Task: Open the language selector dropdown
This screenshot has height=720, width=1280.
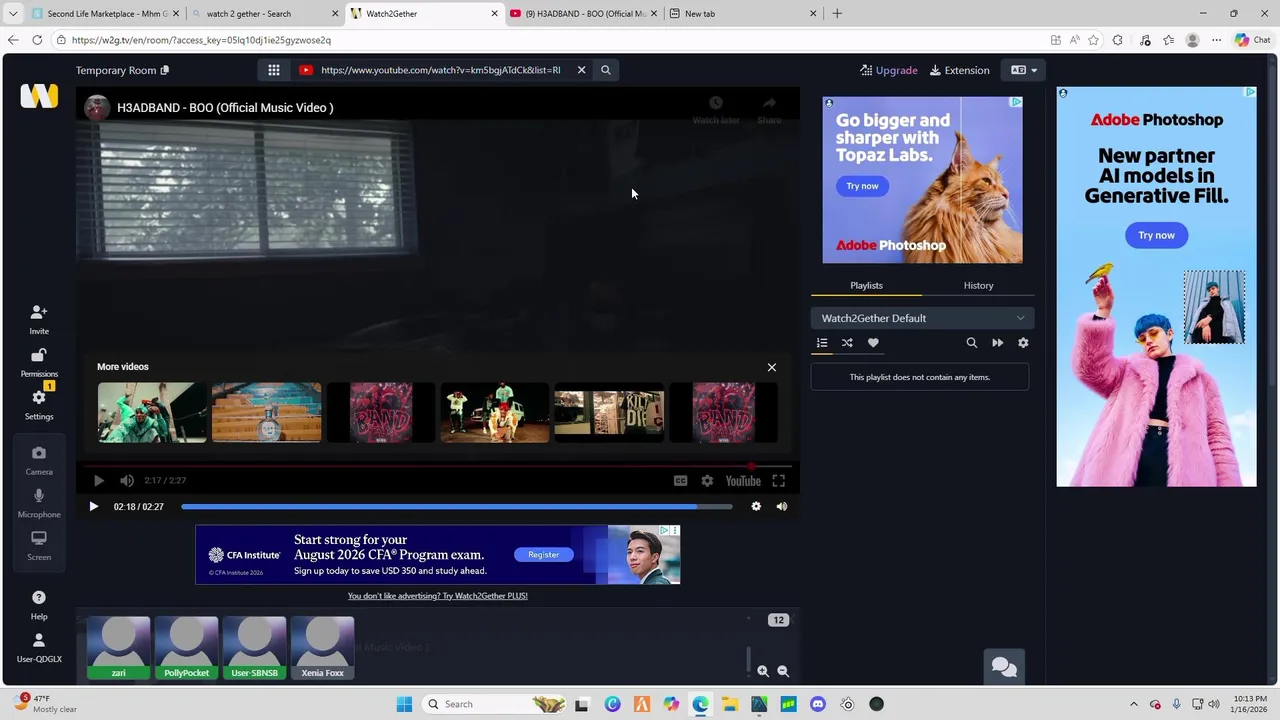Action: coord(1023,70)
